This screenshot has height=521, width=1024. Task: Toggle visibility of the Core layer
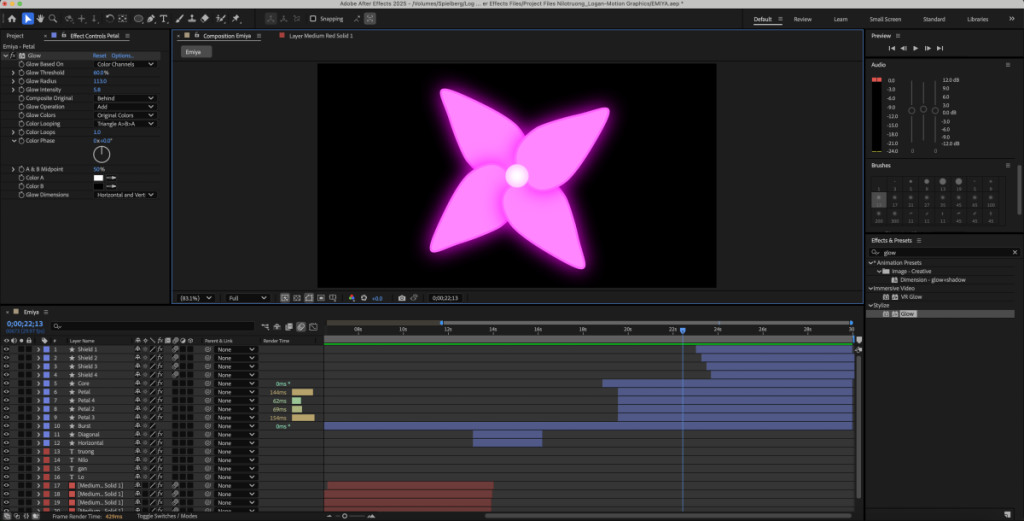pyautogui.click(x=6, y=383)
